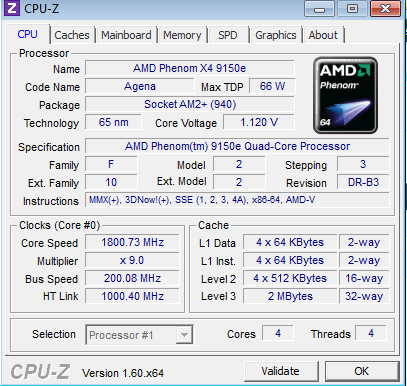Show the About tab
This screenshot has height=386, width=407.
323,35
